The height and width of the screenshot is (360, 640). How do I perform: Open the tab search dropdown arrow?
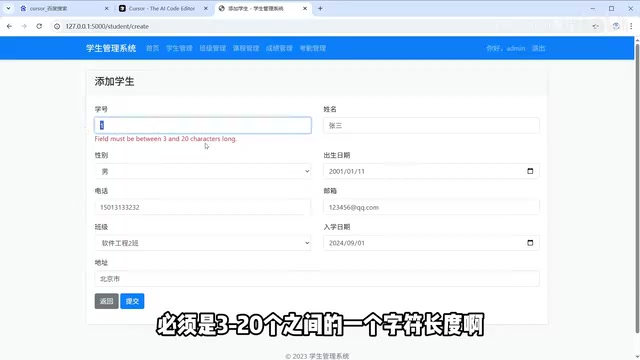tap(8, 8)
